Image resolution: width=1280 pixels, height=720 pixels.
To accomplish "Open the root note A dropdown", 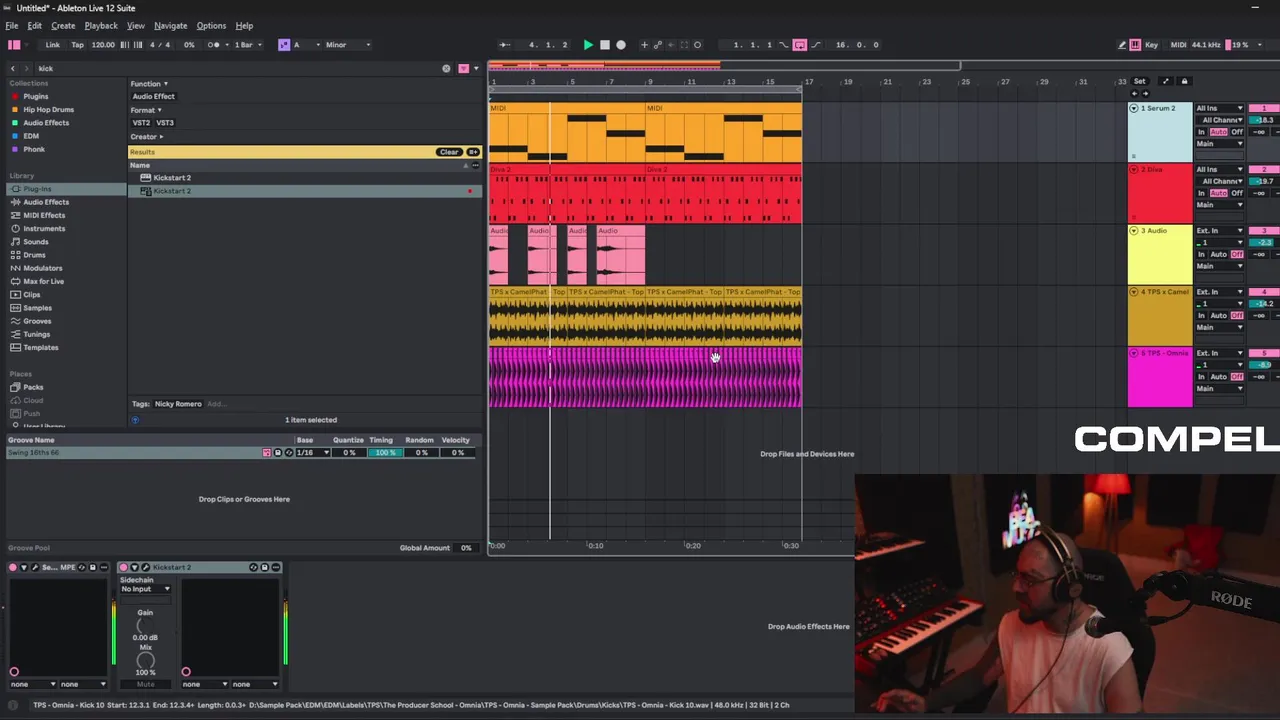I will pos(305,45).
